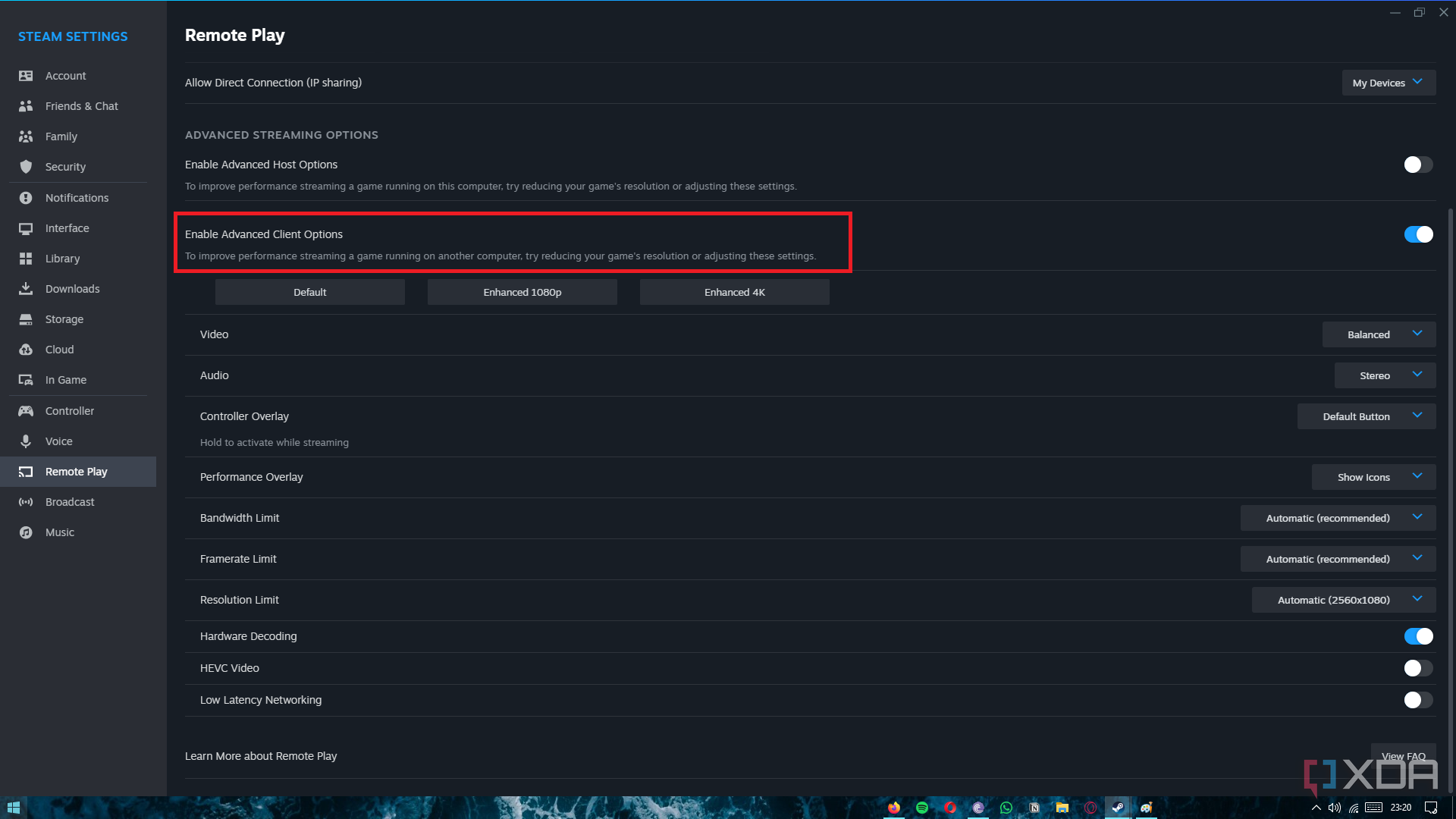Open the Broadcast settings section

(x=78, y=502)
